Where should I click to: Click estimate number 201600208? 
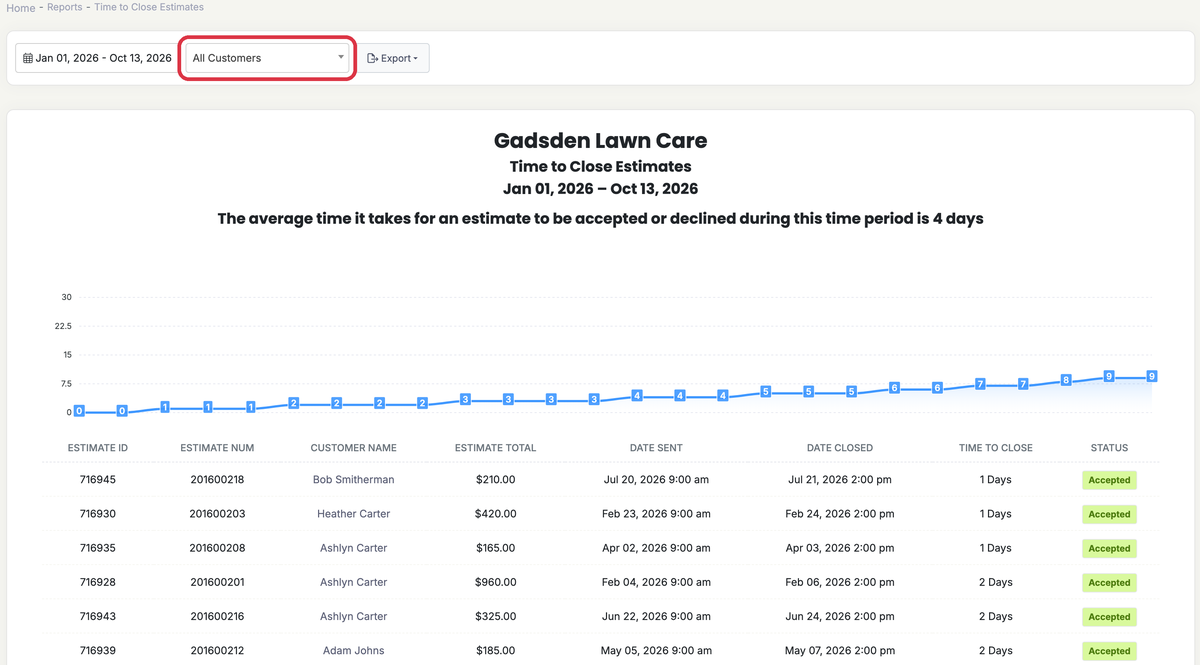217,548
